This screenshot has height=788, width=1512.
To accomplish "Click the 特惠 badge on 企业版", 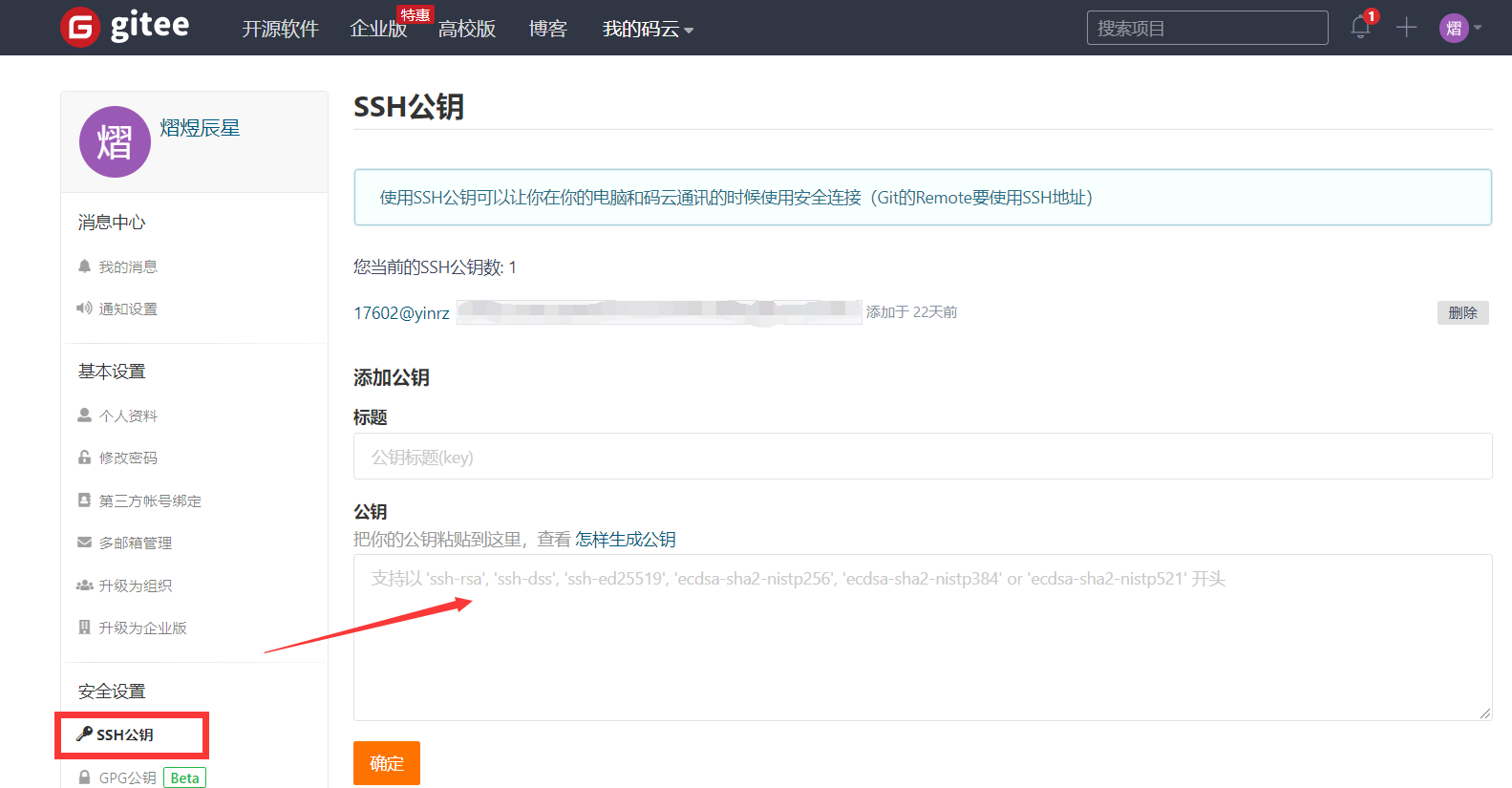I will click(415, 15).
